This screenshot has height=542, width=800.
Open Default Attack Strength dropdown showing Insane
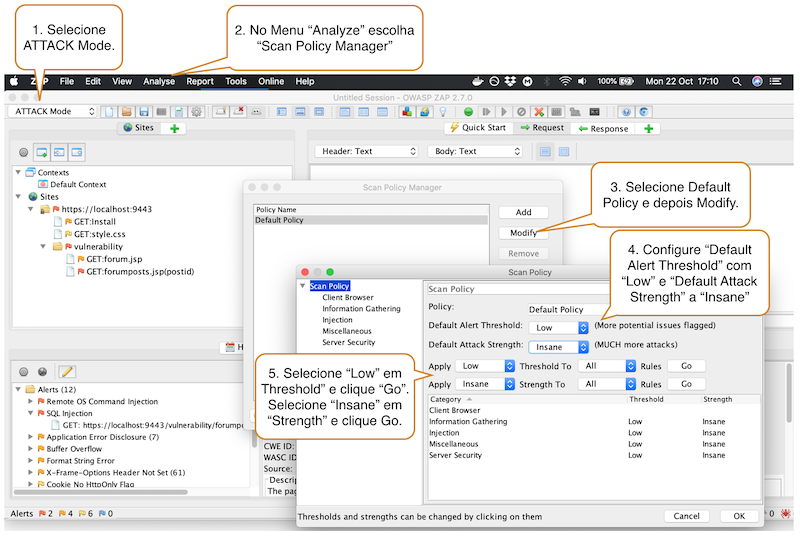pos(559,347)
